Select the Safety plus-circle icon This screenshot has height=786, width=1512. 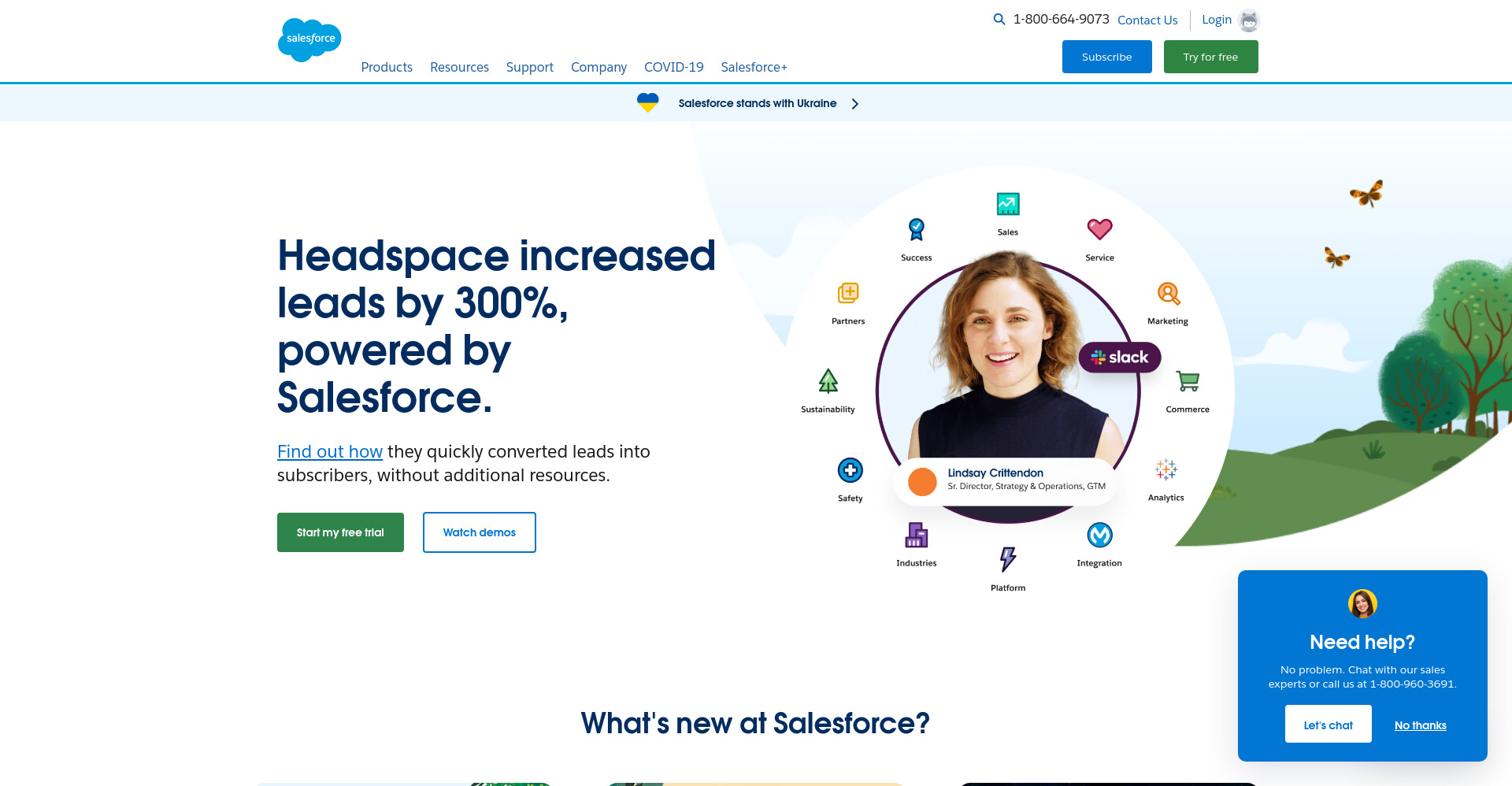click(850, 470)
